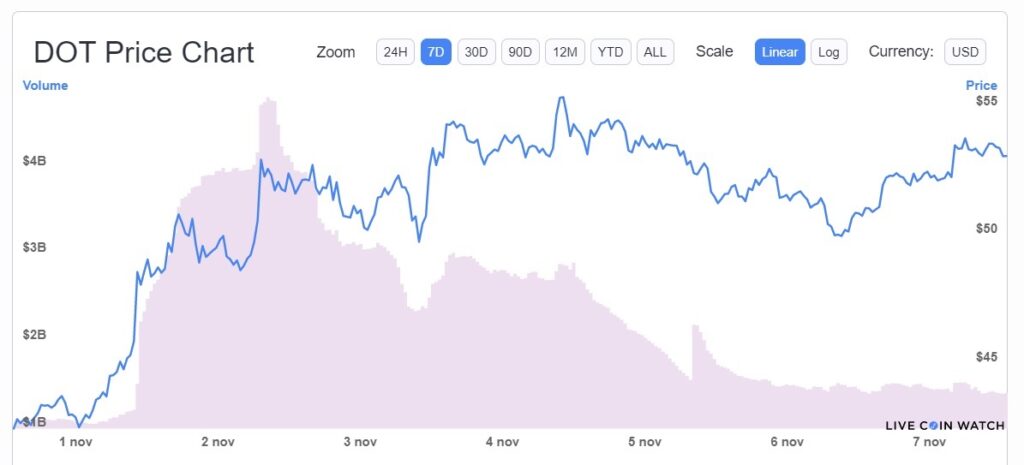Show year-to-date with YTD button
Viewport: 1024px width, 465px height.
pyautogui.click(x=610, y=52)
